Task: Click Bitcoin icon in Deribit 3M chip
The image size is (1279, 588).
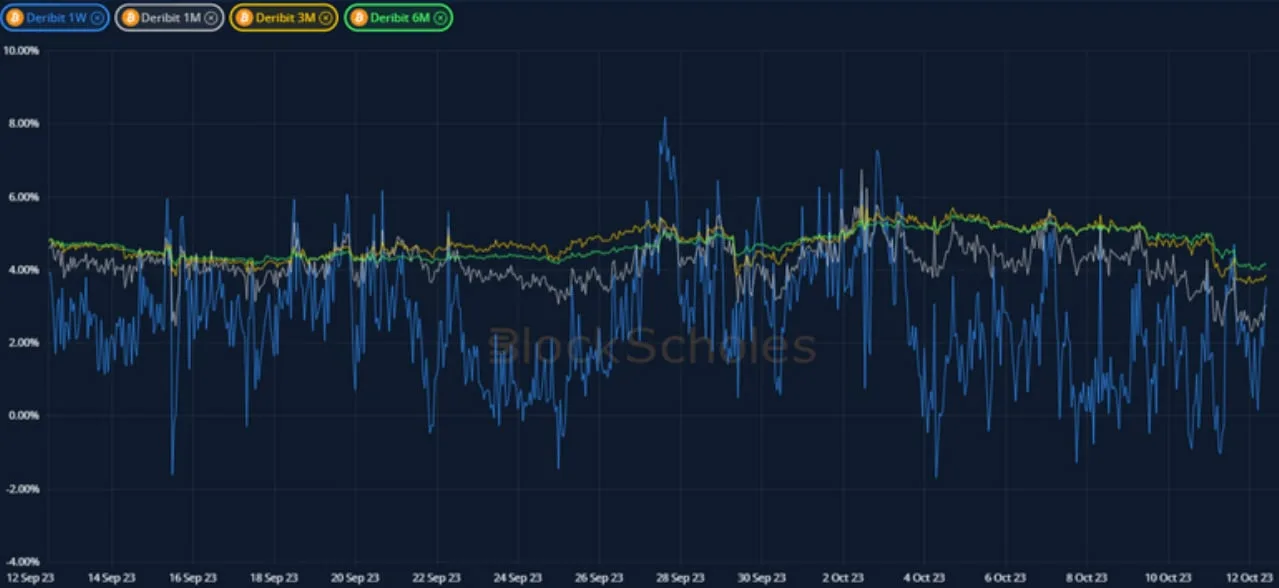Action: [243, 17]
